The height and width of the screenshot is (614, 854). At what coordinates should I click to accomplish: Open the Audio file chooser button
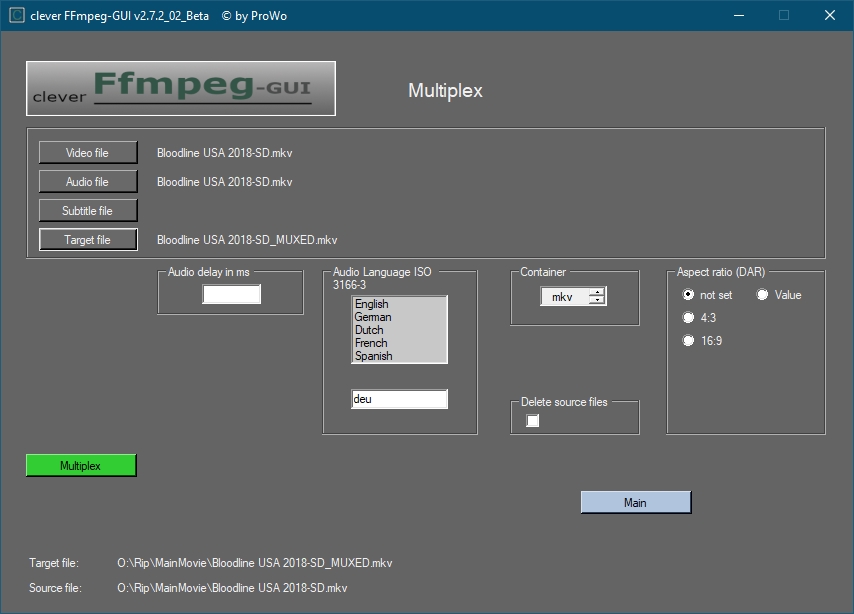click(x=88, y=181)
